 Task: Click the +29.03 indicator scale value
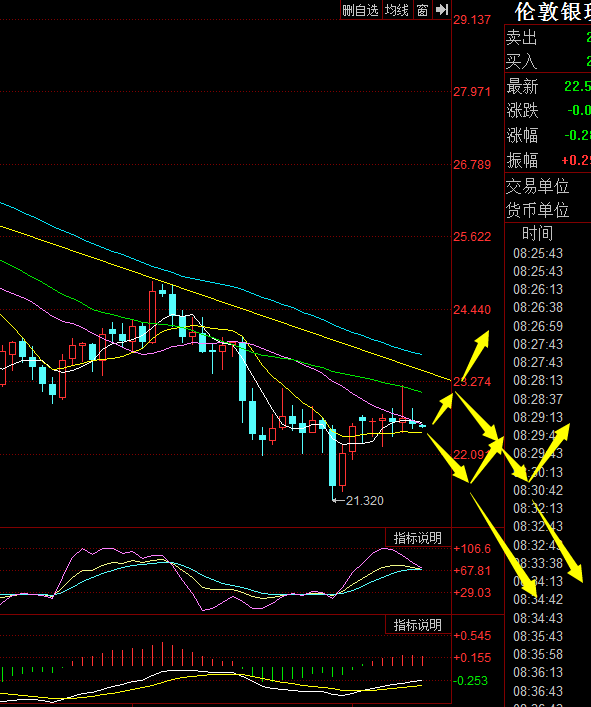[x=472, y=593]
